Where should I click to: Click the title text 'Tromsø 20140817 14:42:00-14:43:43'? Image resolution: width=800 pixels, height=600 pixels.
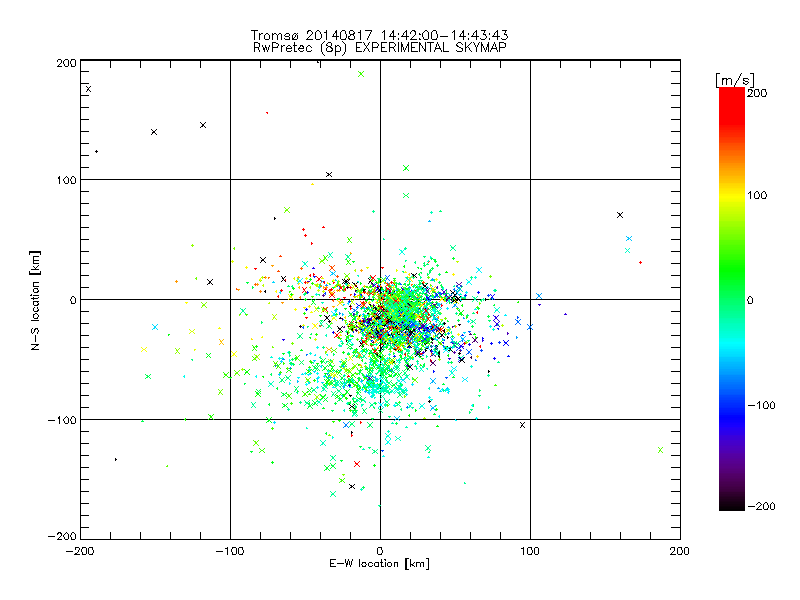click(379, 35)
